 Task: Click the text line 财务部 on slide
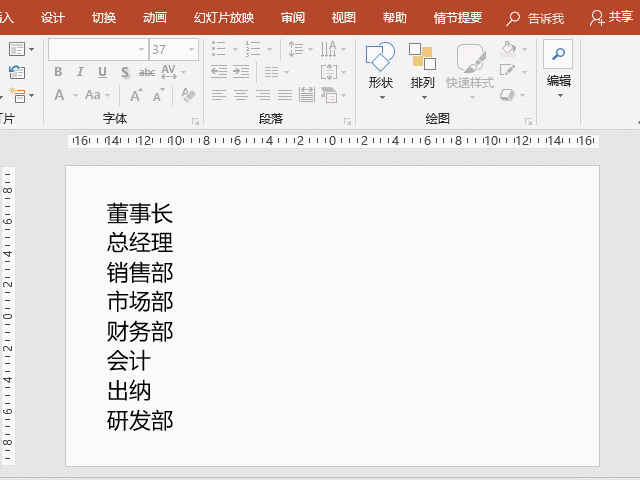coord(140,331)
